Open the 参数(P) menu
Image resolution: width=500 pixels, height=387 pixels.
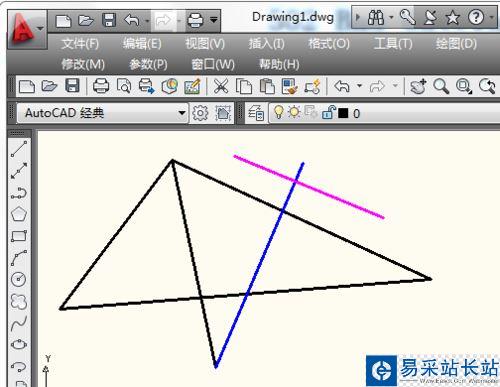click(x=148, y=64)
